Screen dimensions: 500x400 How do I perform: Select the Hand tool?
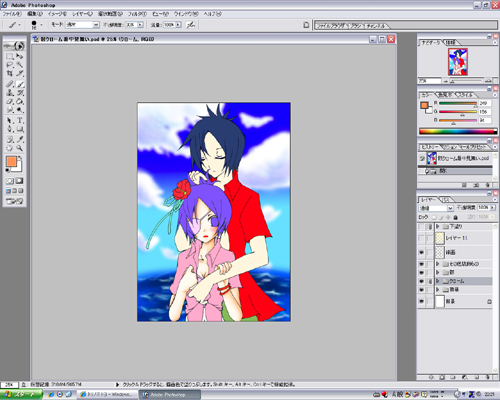10,148
